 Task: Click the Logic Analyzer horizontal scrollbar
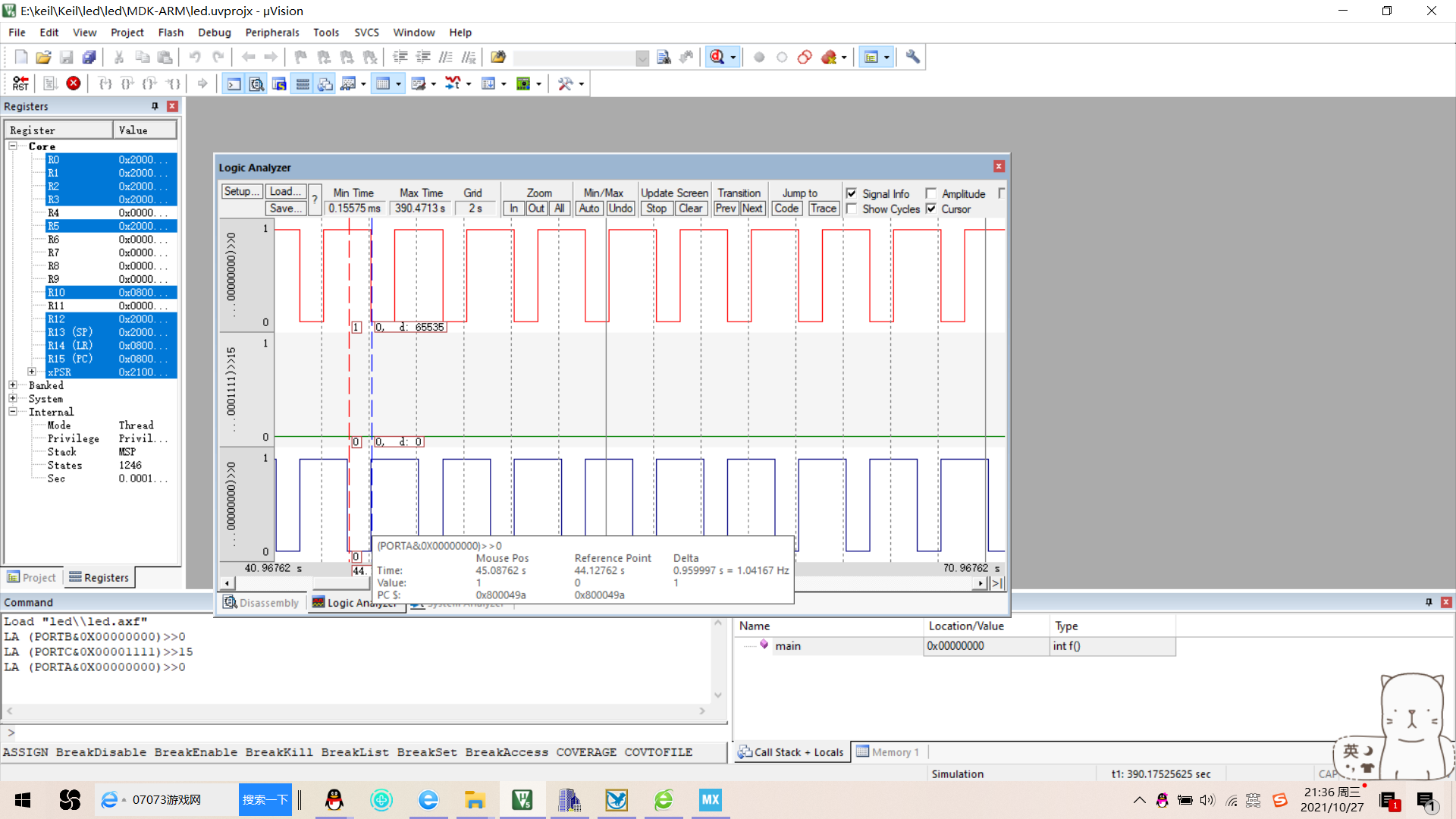coord(604,583)
